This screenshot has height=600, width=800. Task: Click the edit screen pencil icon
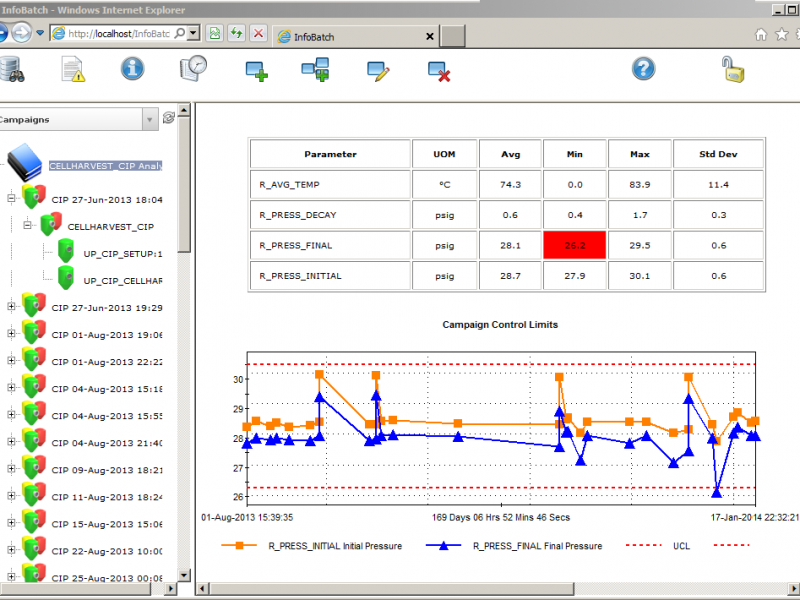(x=378, y=71)
